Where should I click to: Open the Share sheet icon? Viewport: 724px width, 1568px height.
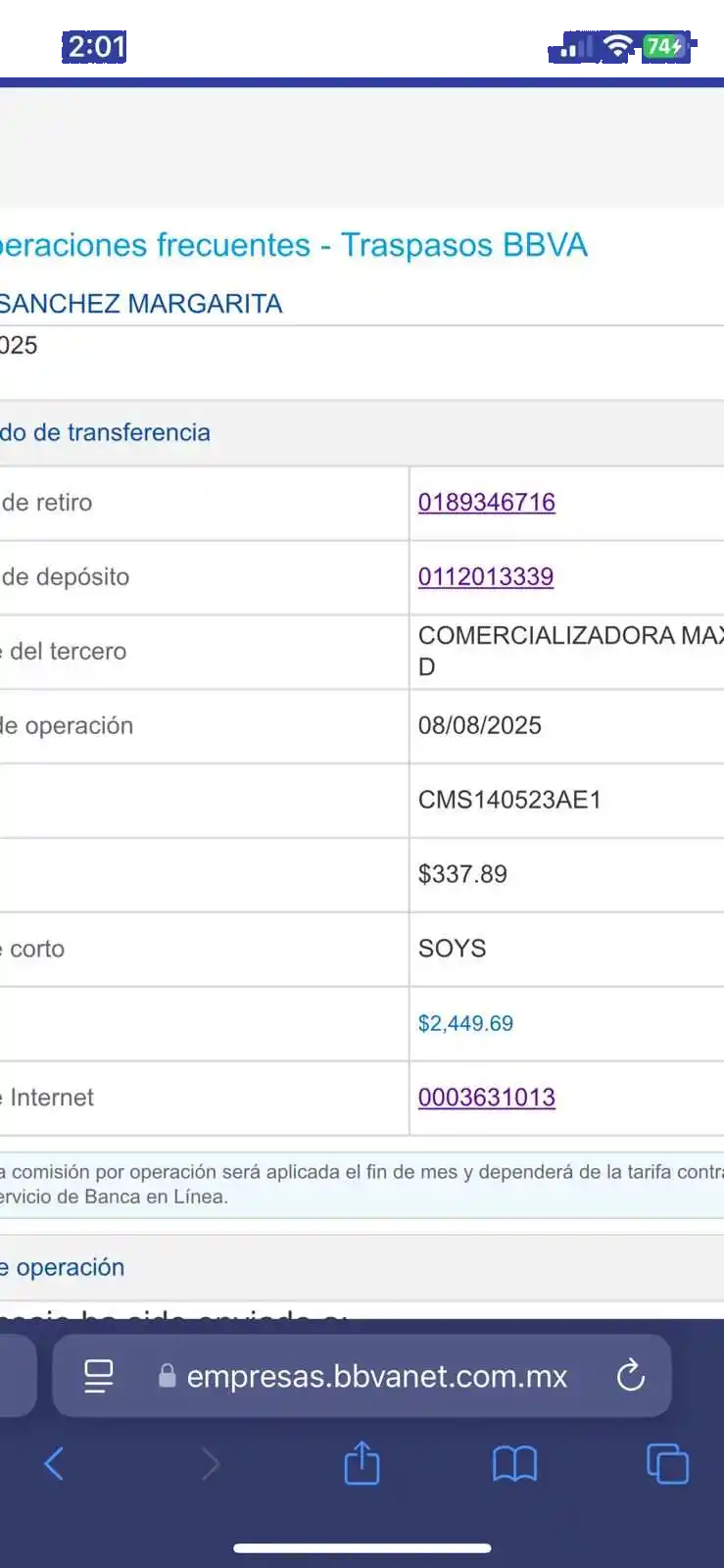coord(362,1463)
